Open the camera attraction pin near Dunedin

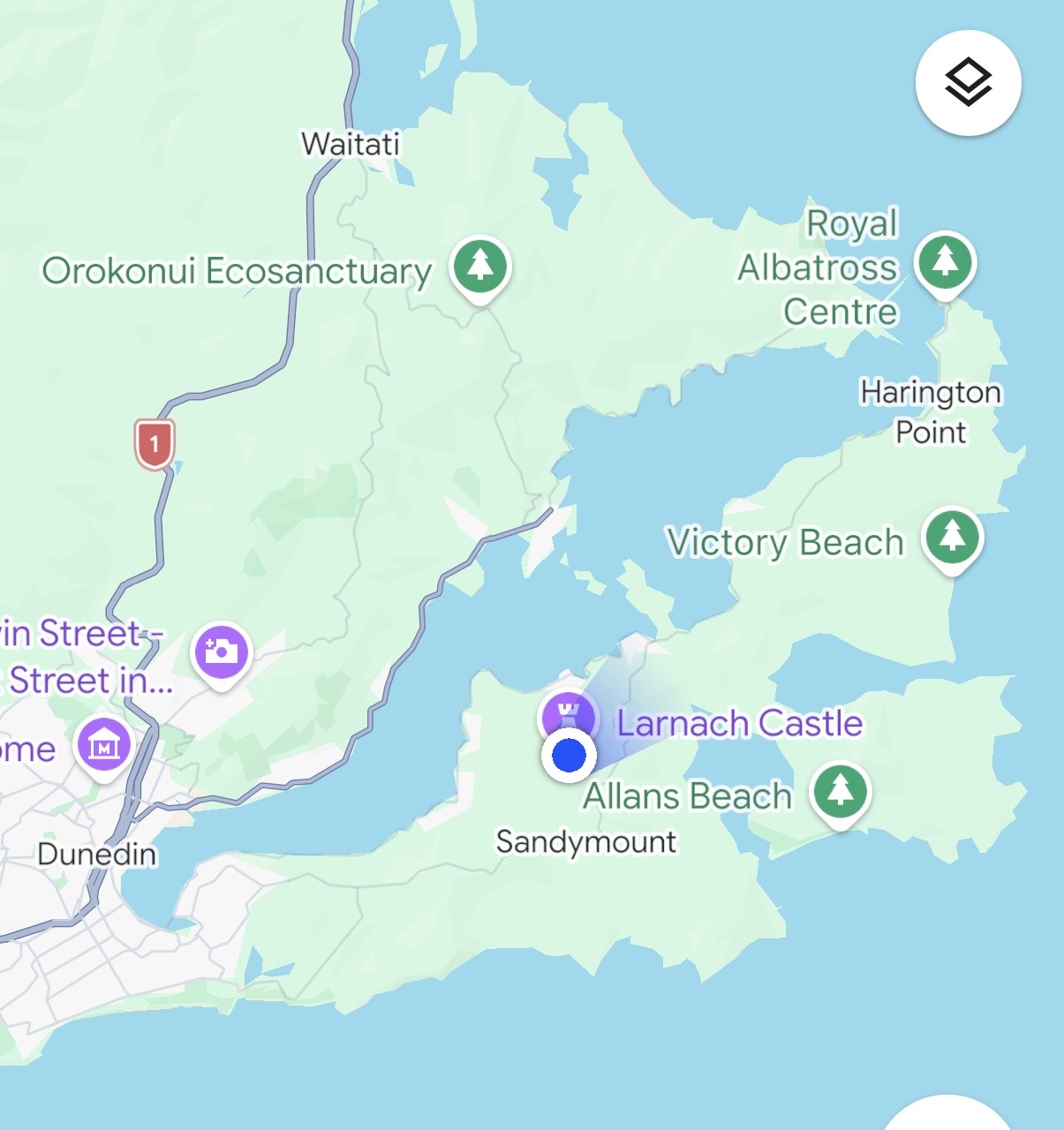pos(222,655)
